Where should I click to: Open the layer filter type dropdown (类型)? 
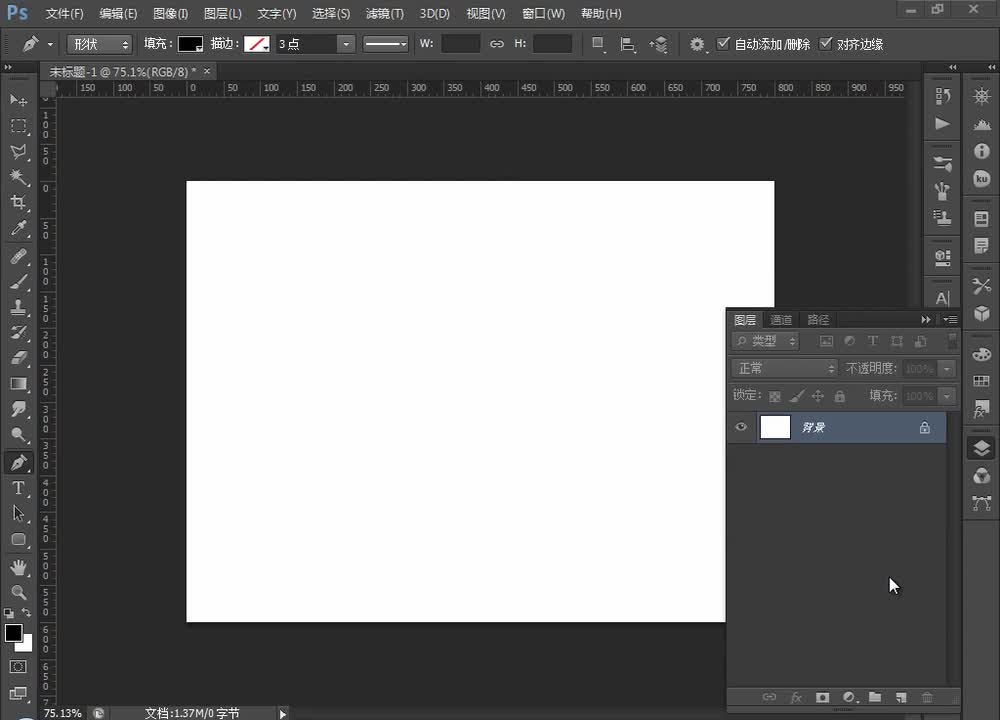coord(765,341)
